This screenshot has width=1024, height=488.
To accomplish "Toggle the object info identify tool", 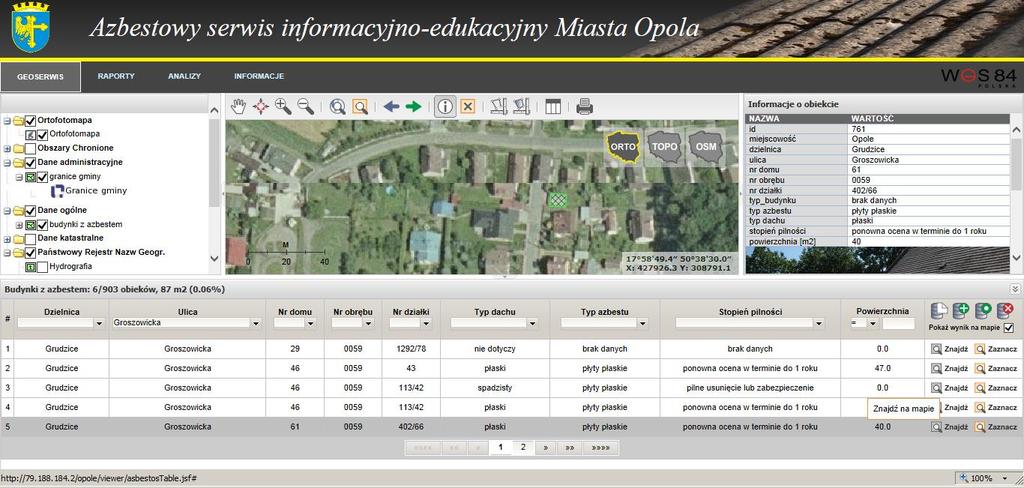I will point(445,106).
